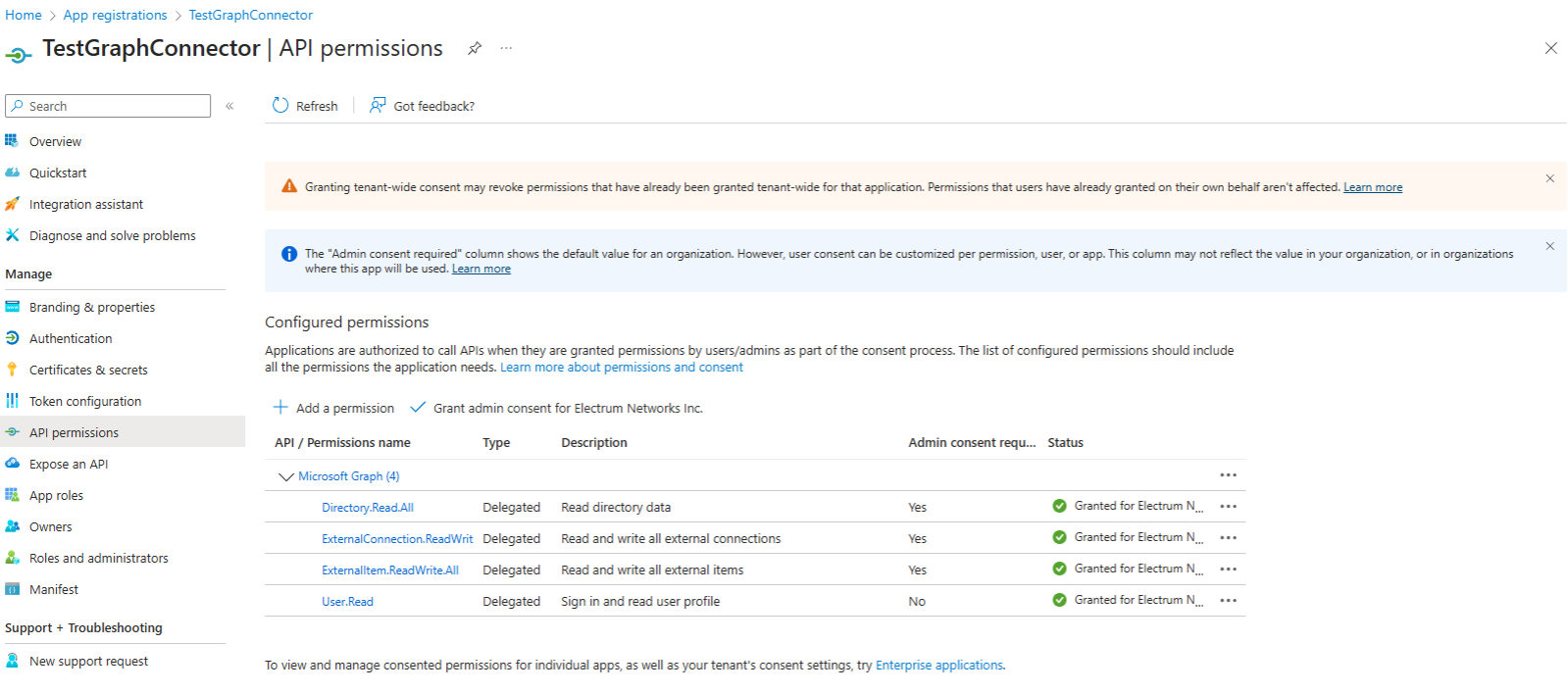
Task: Open the Manifest editor
Action: 54,589
